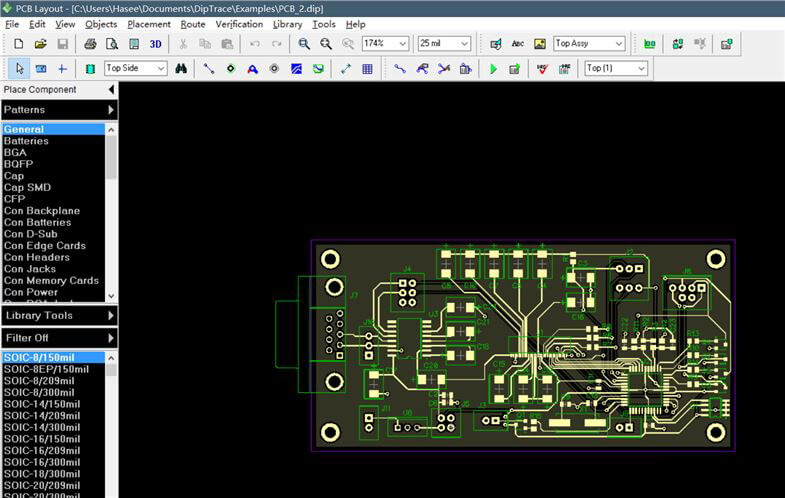The width and height of the screenshot is (785, 498).
Task: Open an existing file with the folder icon
Action: click(41, 44)
